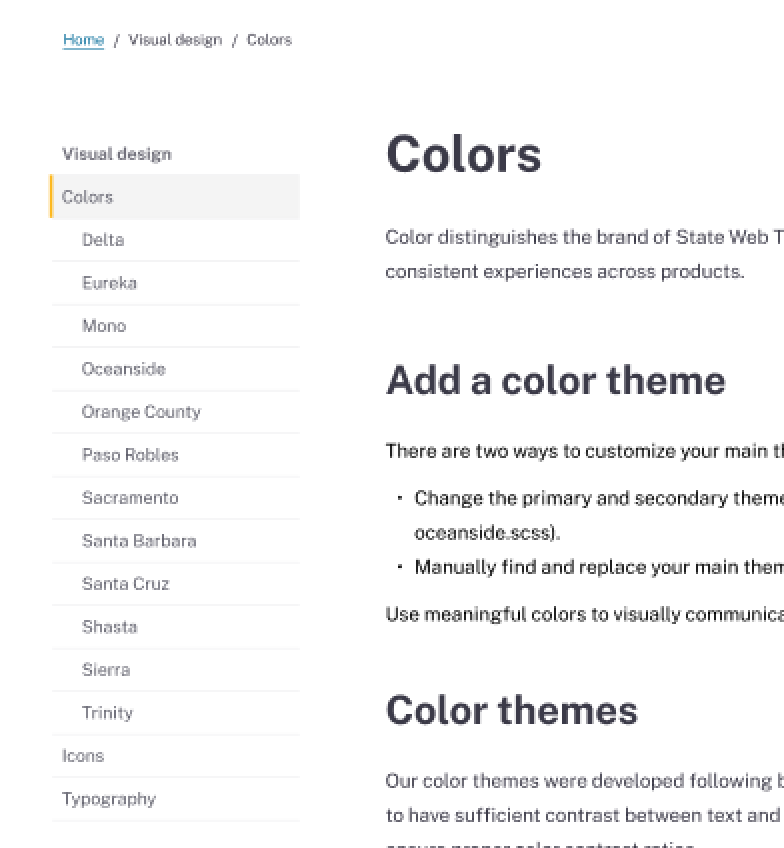Select the Eureka theme in the sidebar
The image size is (784, 848).
click(x=108, y=283)
